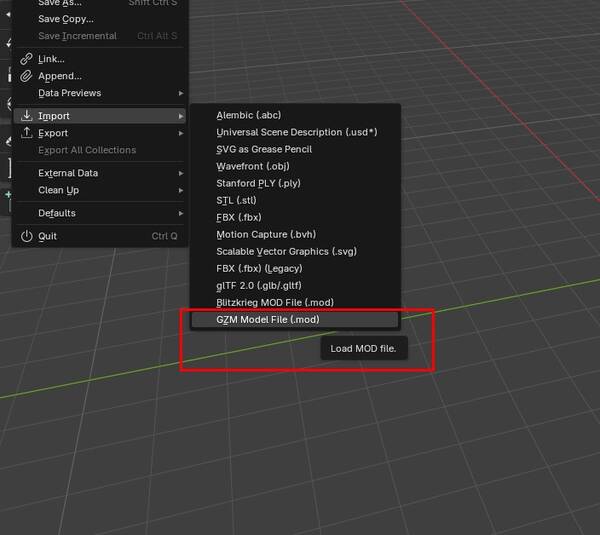Image resolution: width=600 pixels, height=535 pixels.
Task: Import Stanford PLY (.ply) file
Action: (295, 183)
